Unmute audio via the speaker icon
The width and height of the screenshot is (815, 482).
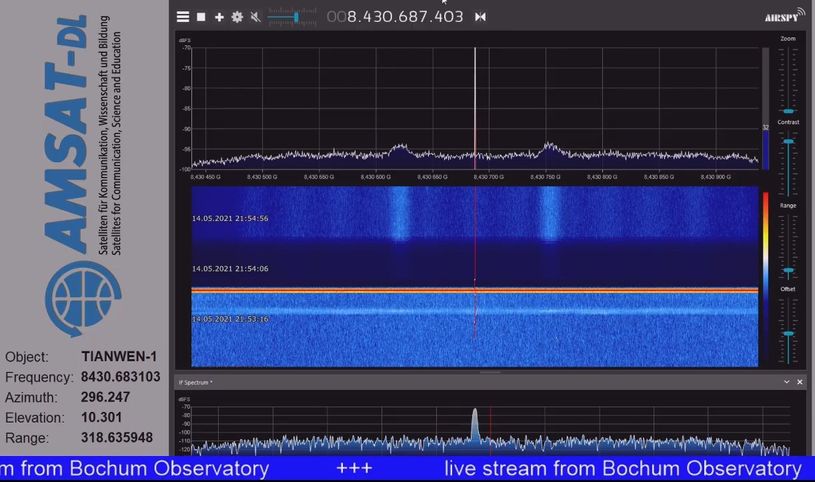(256, 17)
